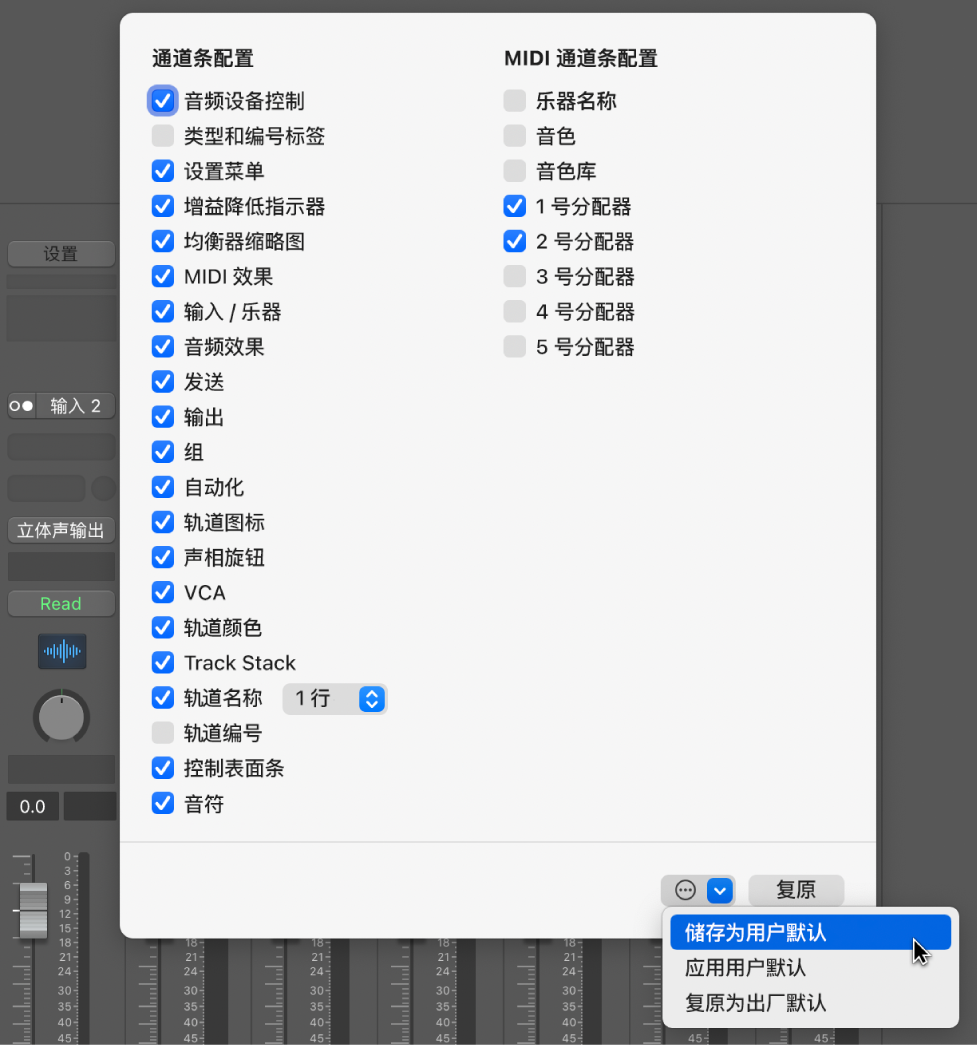Click the stereo input format circles beside 输入 2
This screenshot has height=1045, width=979.
20,405
